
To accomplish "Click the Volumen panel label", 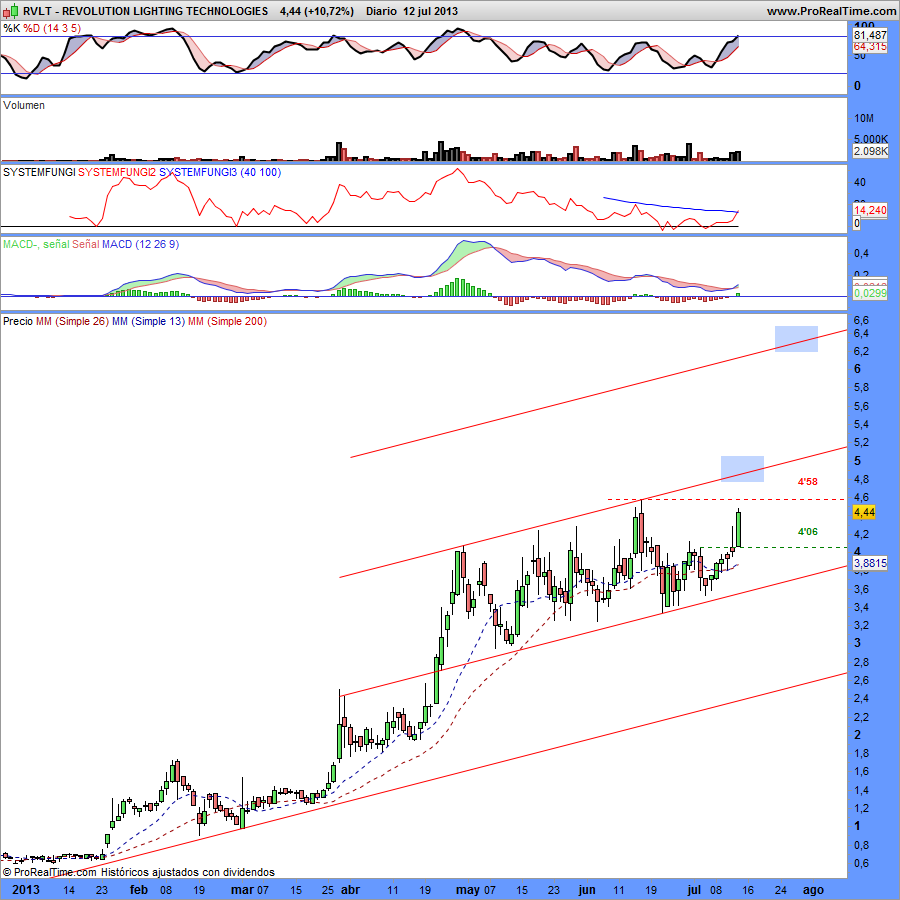I will tap(24, 105).
